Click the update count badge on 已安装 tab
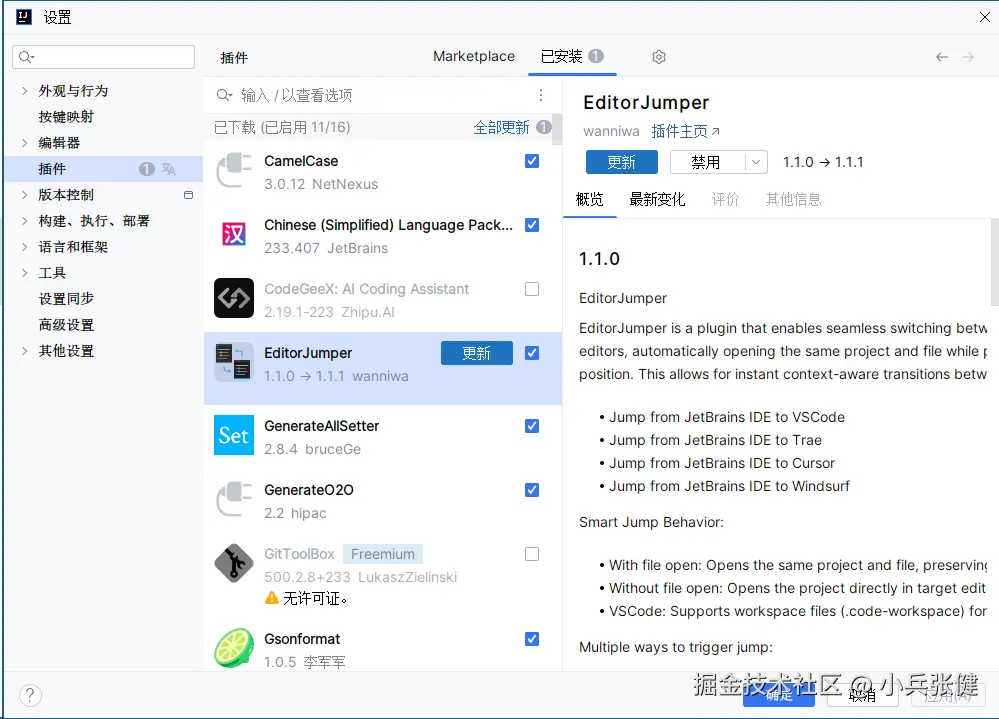This screenshot has width=999, height=719. click(x=596, y=56)
